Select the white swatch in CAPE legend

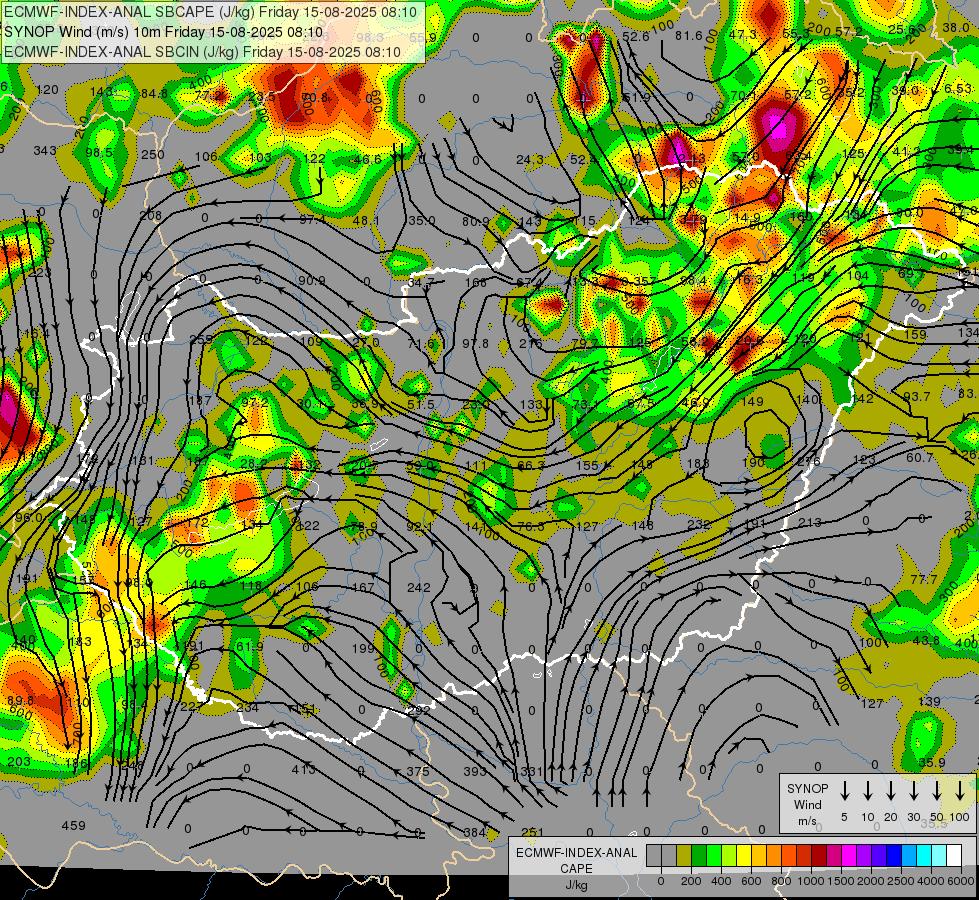point(954,856)
